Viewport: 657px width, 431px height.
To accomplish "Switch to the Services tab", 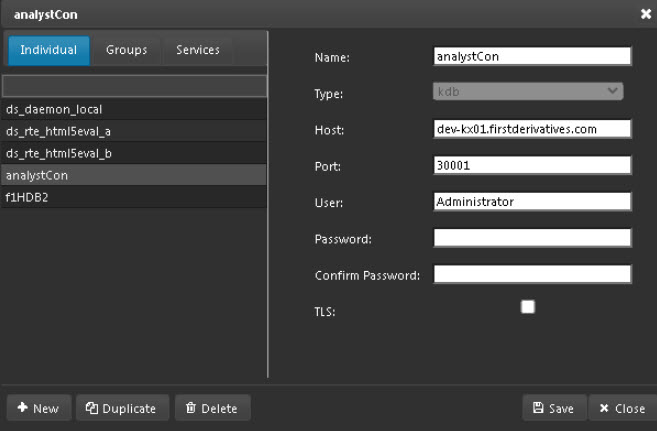I will point(197,50).
